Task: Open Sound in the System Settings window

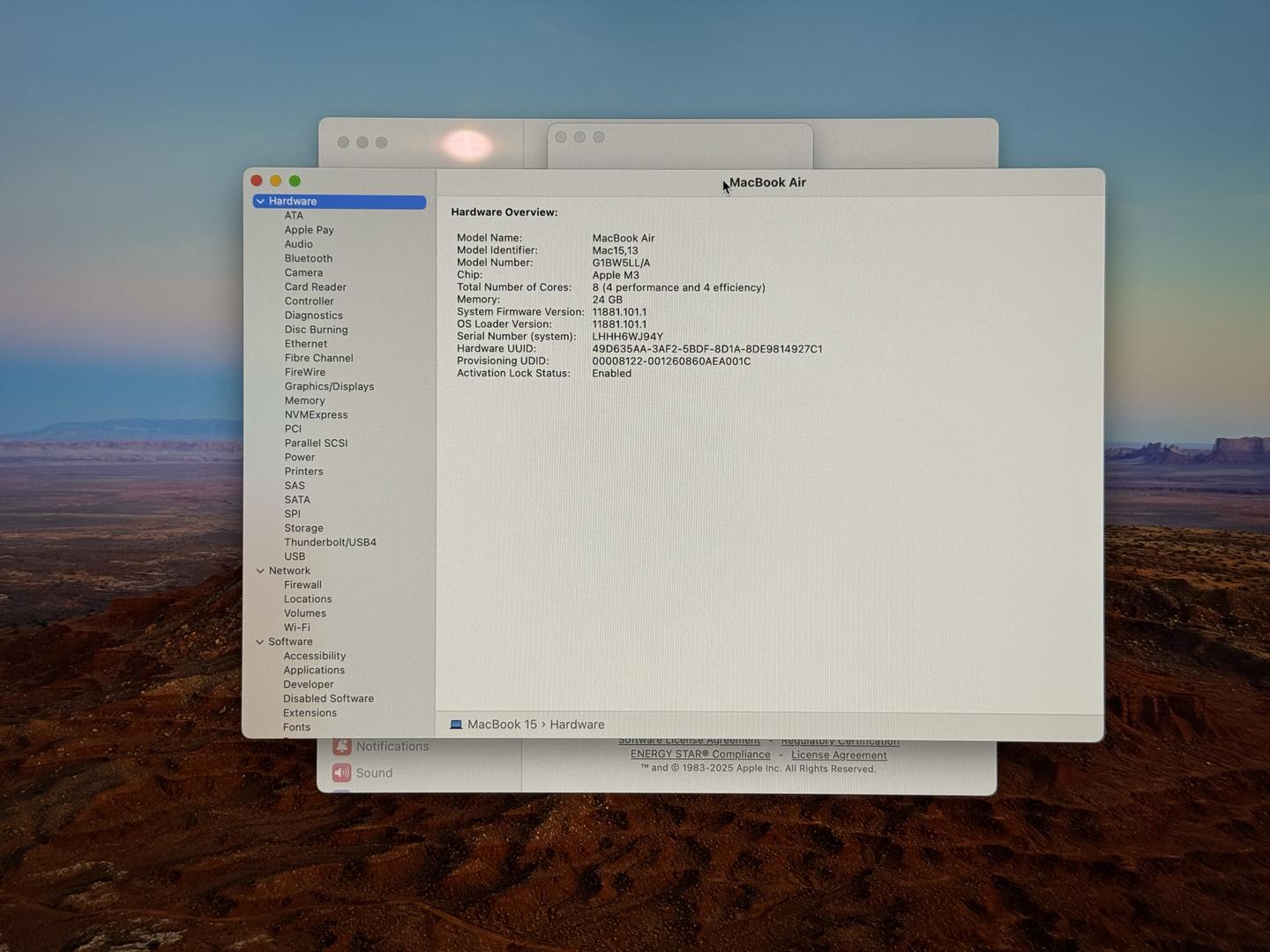Action: coord(362,773)
